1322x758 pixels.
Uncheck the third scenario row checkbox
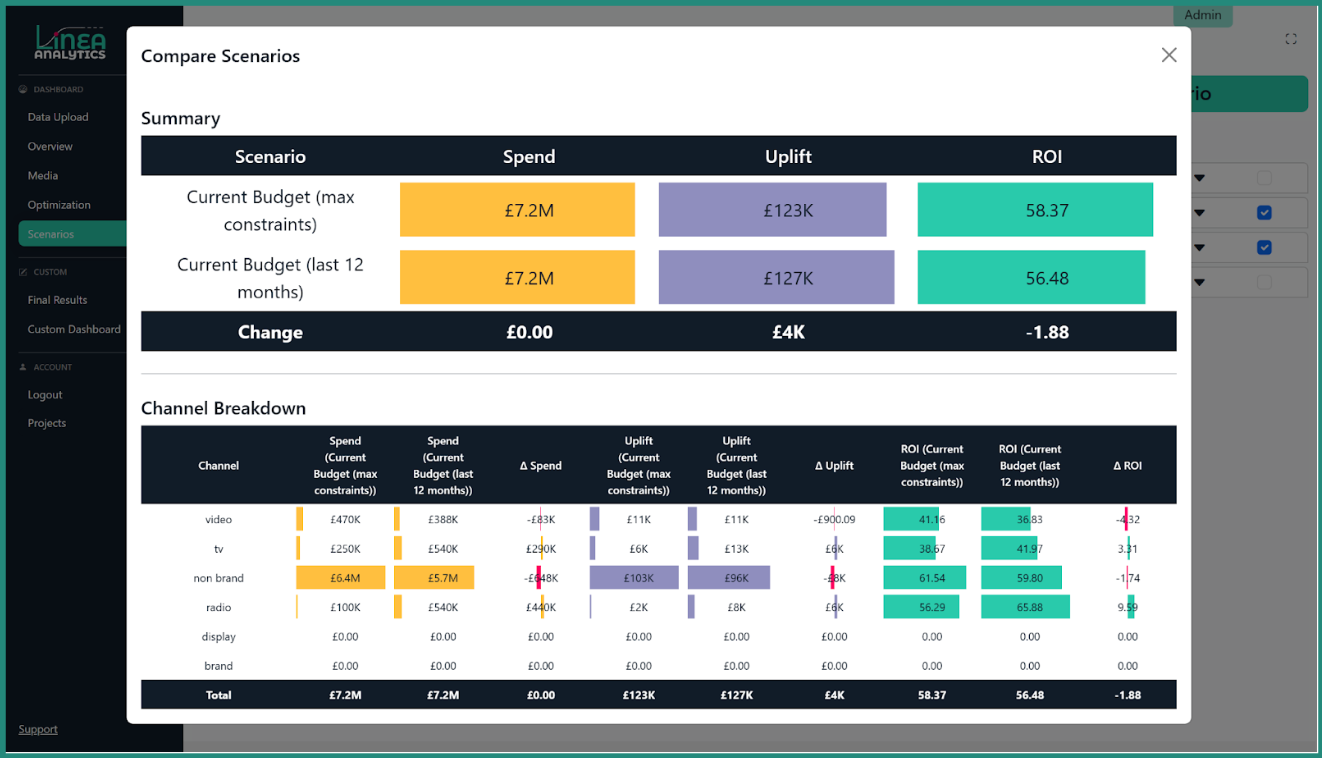1264,247
